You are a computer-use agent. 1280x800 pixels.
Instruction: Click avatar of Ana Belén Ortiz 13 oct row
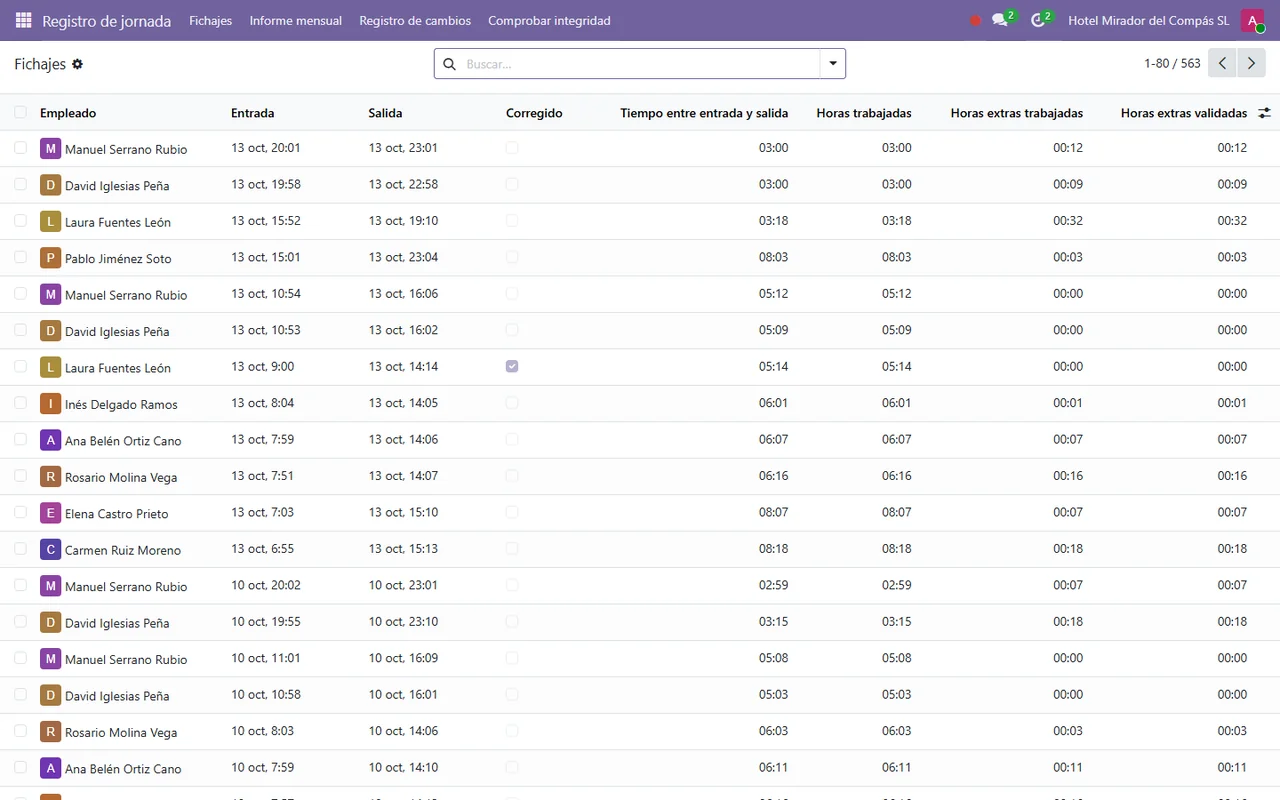pyautogui.click(x=50, y=440)
